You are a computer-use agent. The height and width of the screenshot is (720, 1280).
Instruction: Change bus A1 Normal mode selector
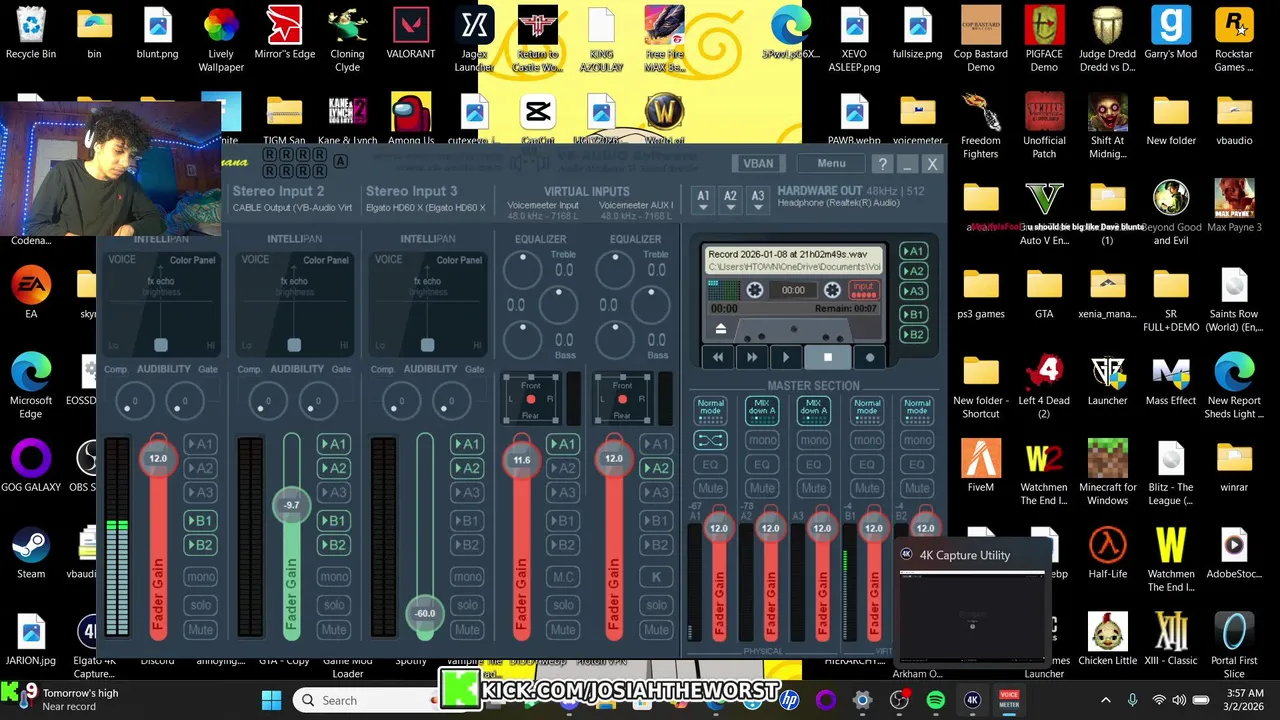(x=710, y=410)
